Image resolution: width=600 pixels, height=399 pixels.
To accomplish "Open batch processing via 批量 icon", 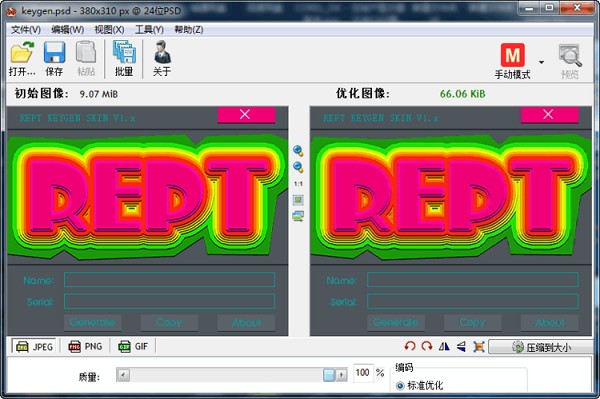I will point(124,58).
